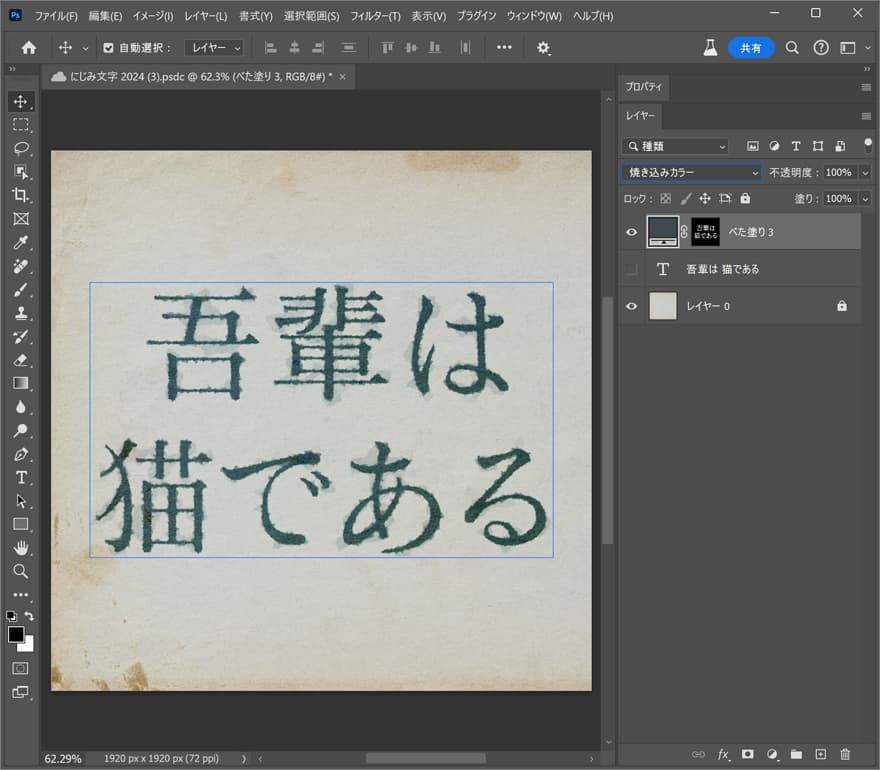Select the Path Selection tool
Screen dimensions: 880x770
click(x=21, y=501)
